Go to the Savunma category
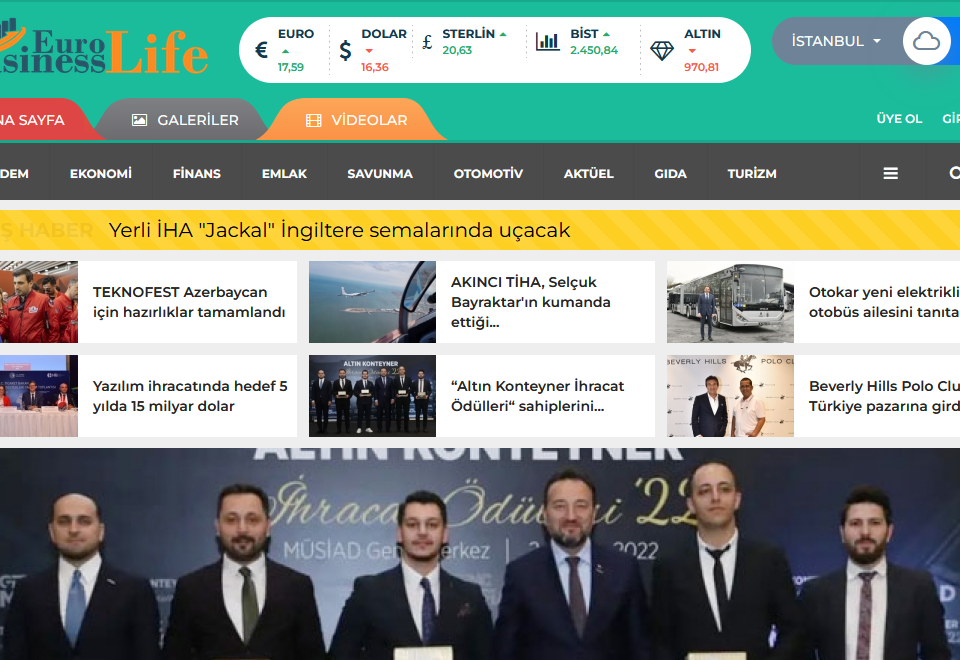The width and height of the screenshot is (960, 660). tap(380, 173)
